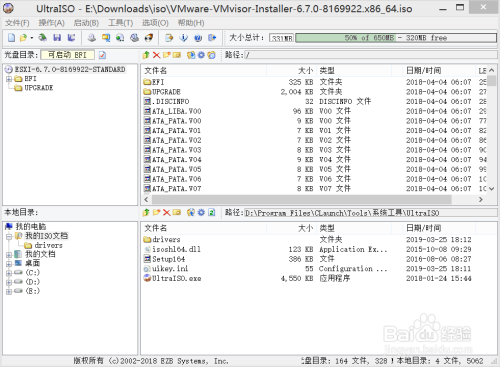Image resolution: width=500 pixels, height=367 pixels.
Task: Expand the (C:) drive node
Action: point(9,273)
